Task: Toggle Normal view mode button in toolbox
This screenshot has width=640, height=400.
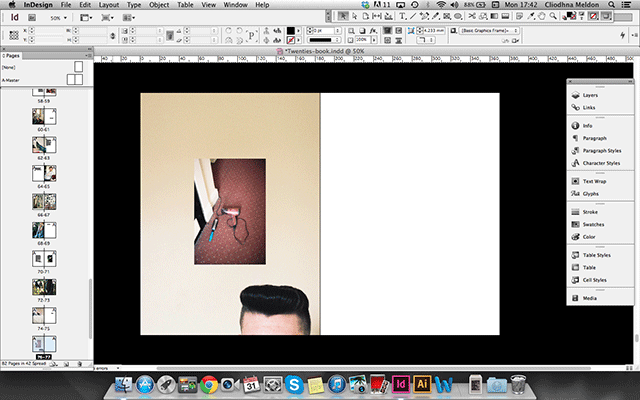Action: (606, 16)
